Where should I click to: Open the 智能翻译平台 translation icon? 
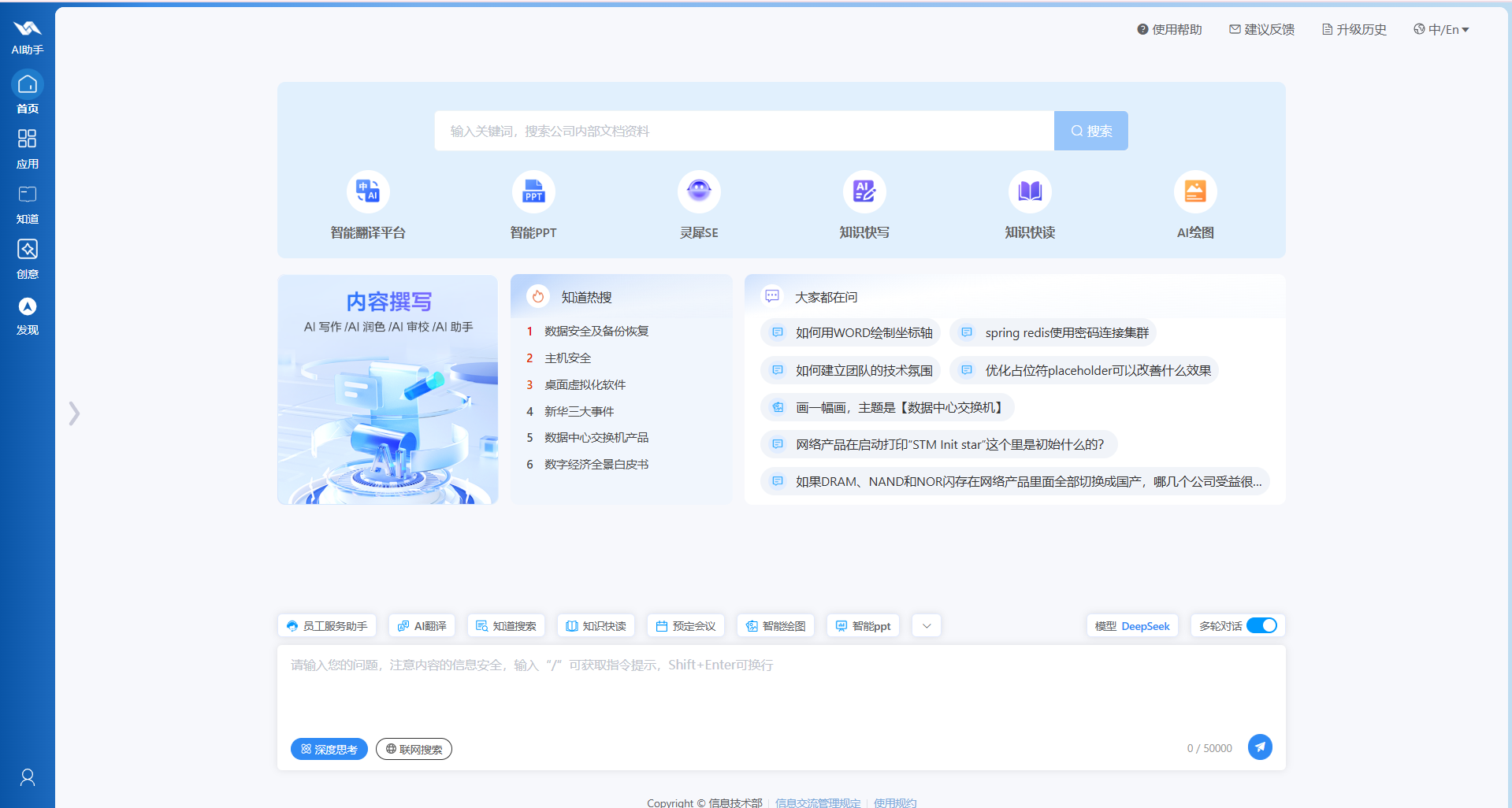(368, 191)
